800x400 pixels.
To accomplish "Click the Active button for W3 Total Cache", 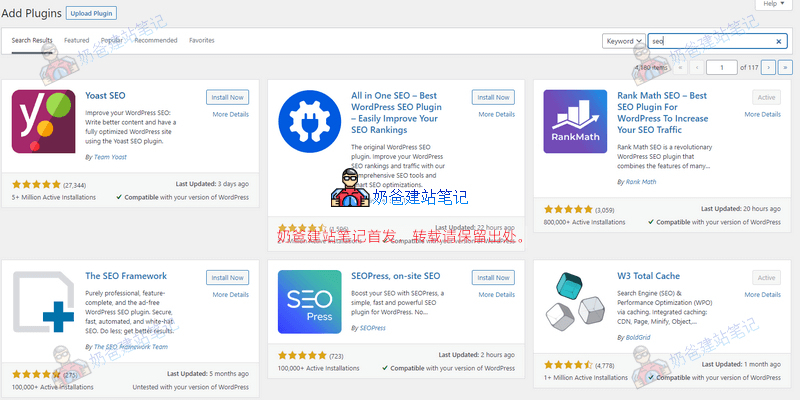I will pyautogui.click(x=766, y=278).
